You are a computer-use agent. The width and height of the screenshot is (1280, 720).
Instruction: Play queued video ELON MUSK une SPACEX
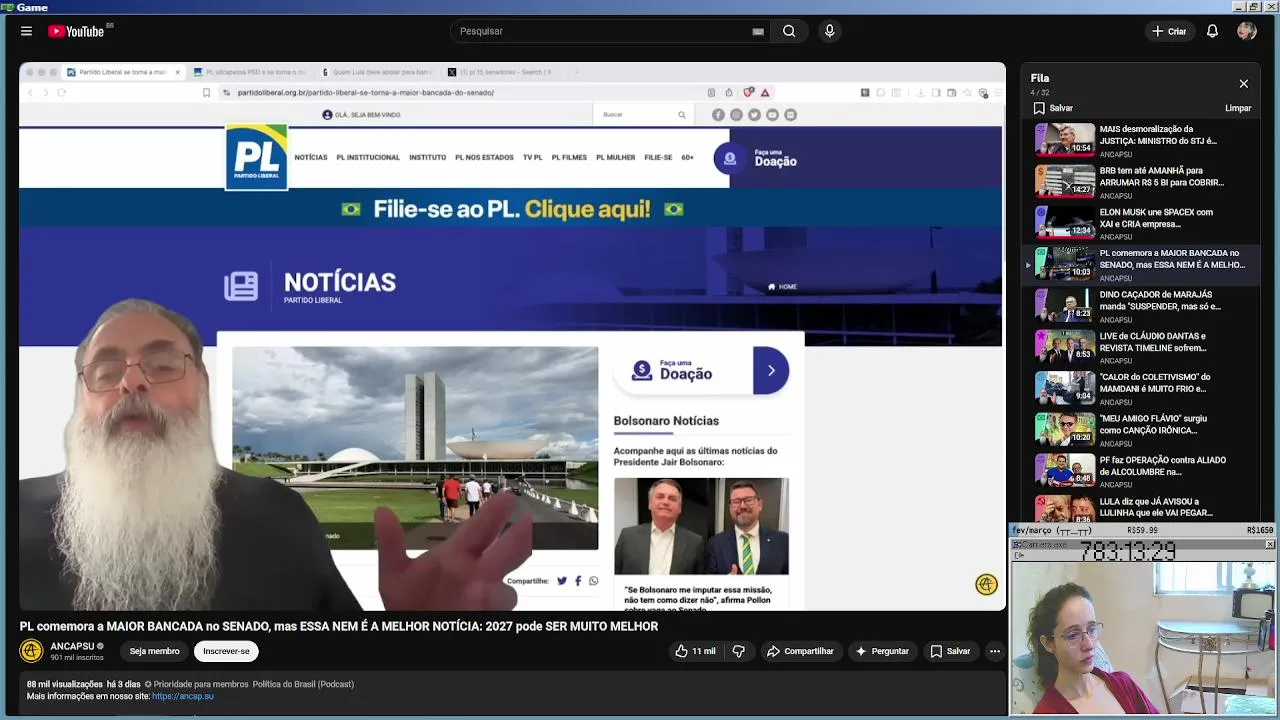tap(1141, 223)
